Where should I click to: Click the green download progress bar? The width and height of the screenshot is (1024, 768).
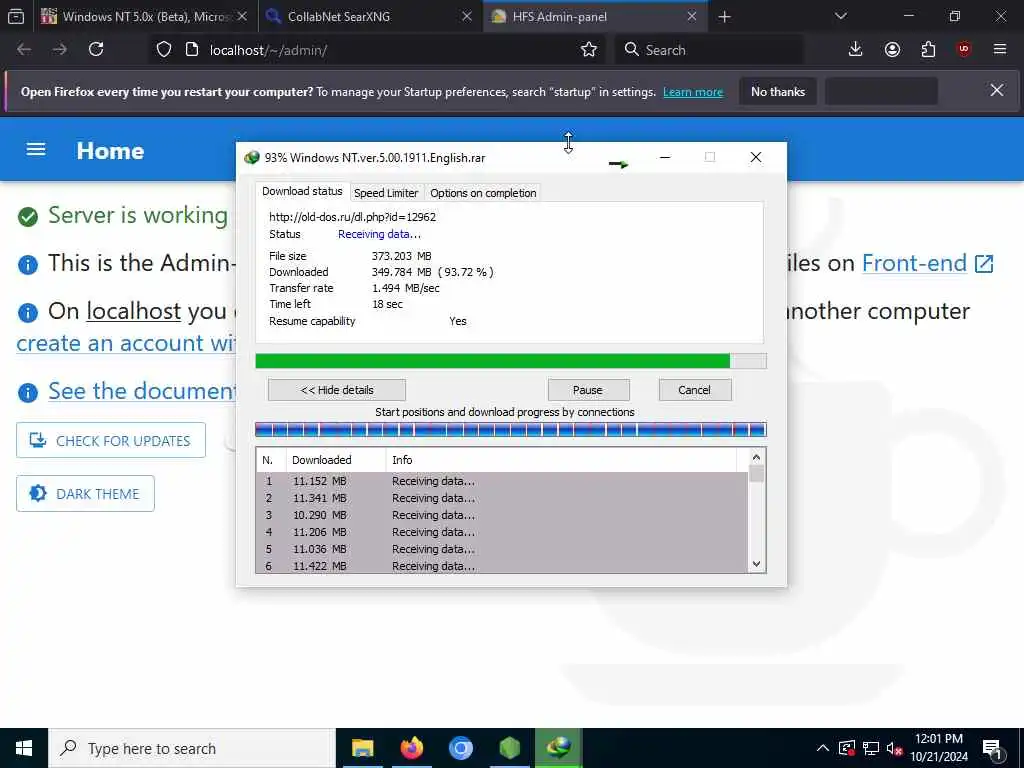click(x=511, y=361)
